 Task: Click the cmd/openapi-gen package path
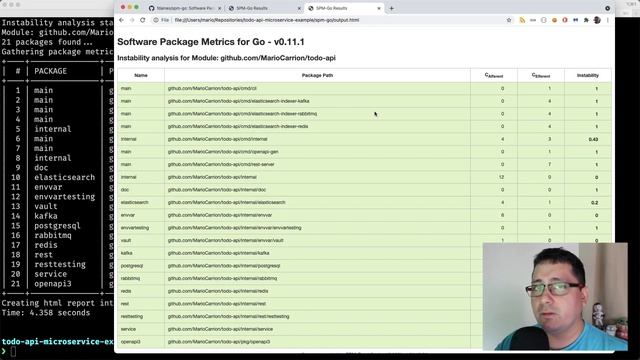[x=223, y=151]
